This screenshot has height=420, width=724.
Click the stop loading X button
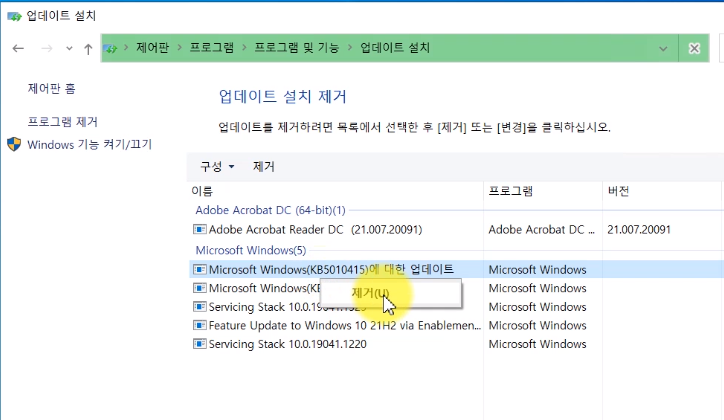coord(694,48)
